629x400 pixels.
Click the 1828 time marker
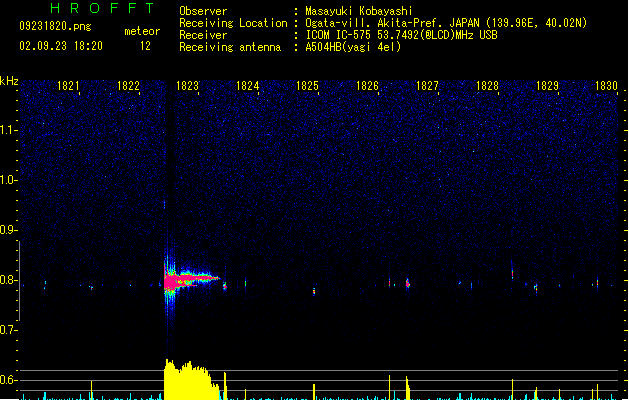pyautogui.click(x=487, y=86)
